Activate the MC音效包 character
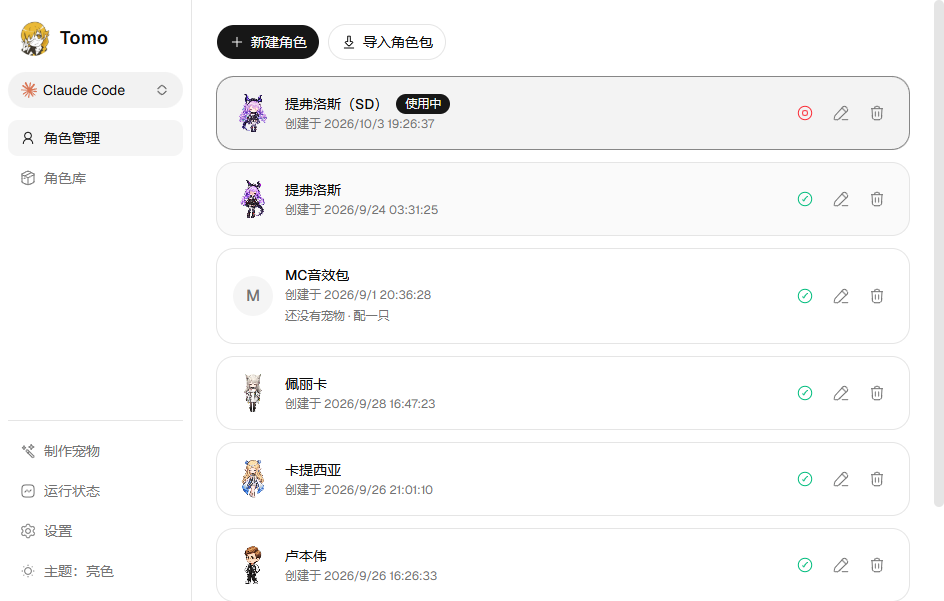This screenshot has width=944, height=601. tap(805, 296)
